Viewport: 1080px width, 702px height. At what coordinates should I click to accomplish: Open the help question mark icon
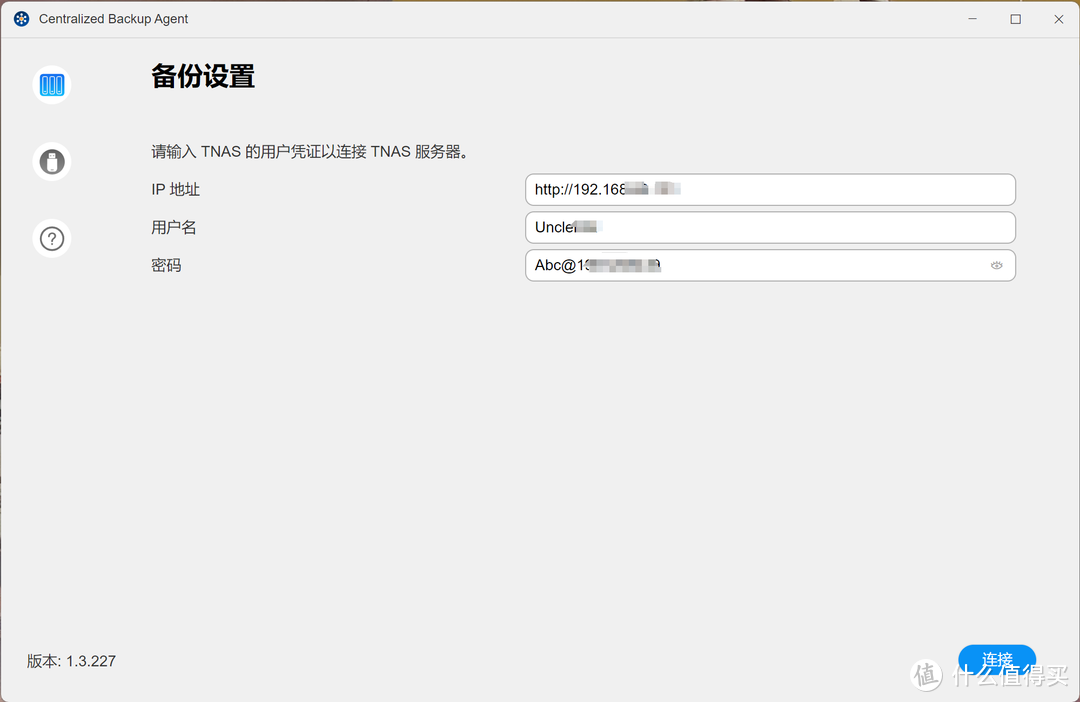click(x=52, y=238)
